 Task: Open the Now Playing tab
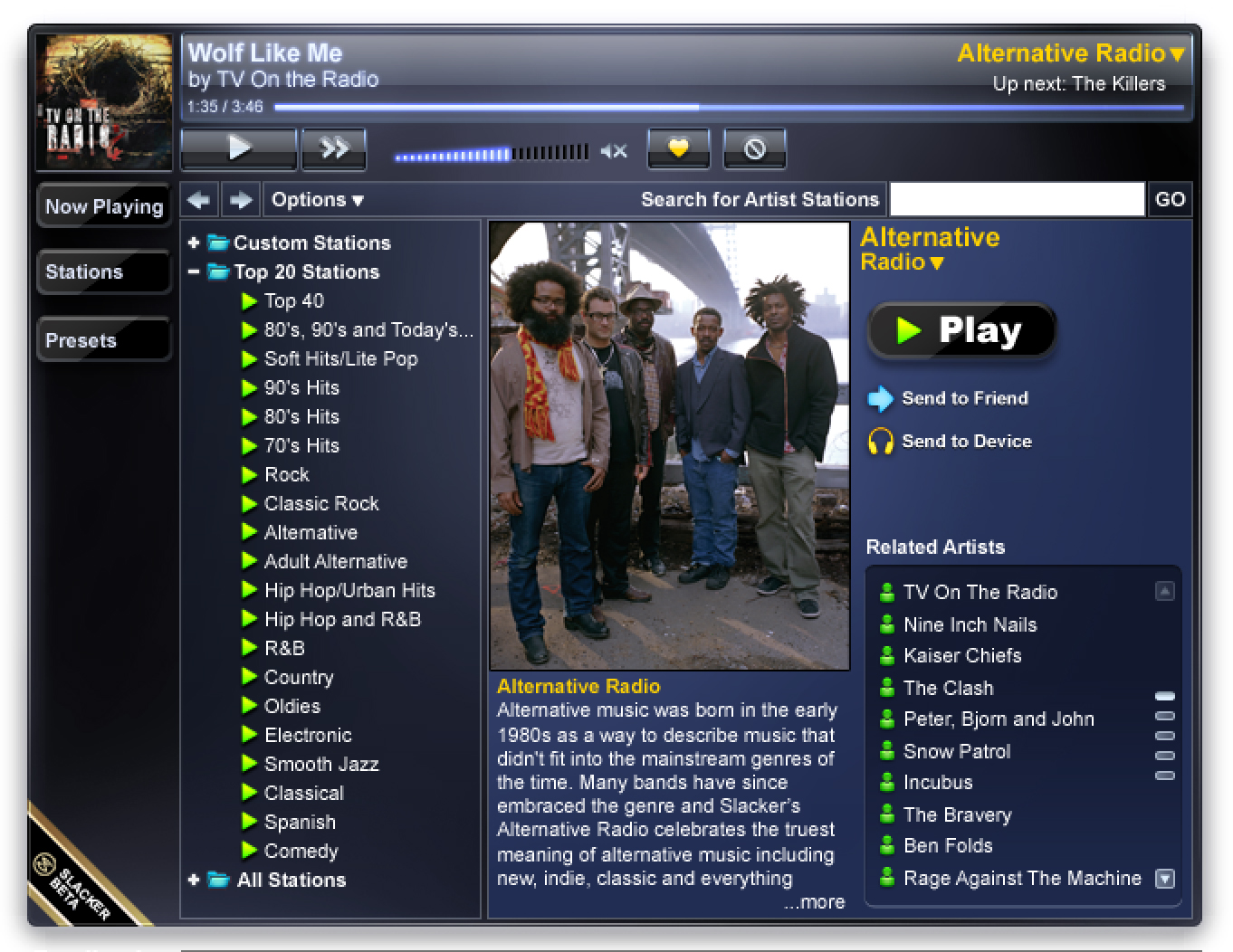(104, 207)
